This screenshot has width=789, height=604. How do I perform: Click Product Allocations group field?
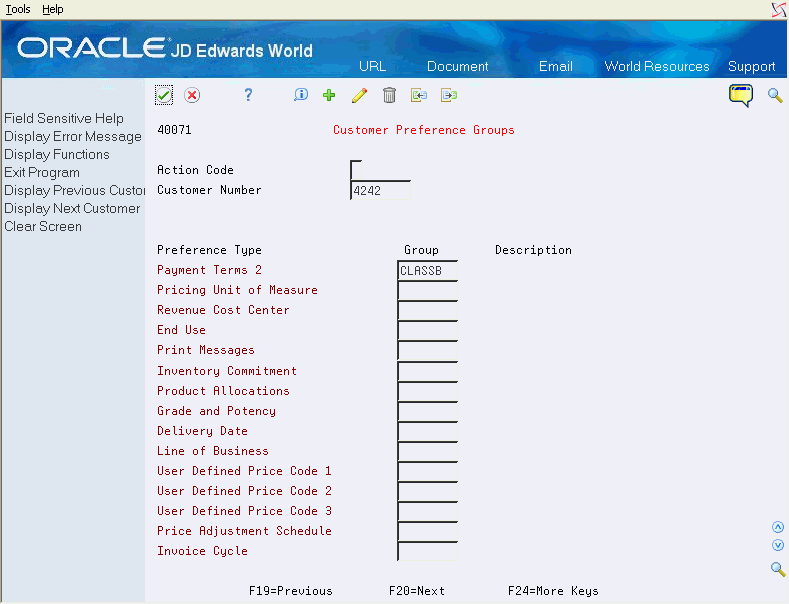[x=428, y=391]
